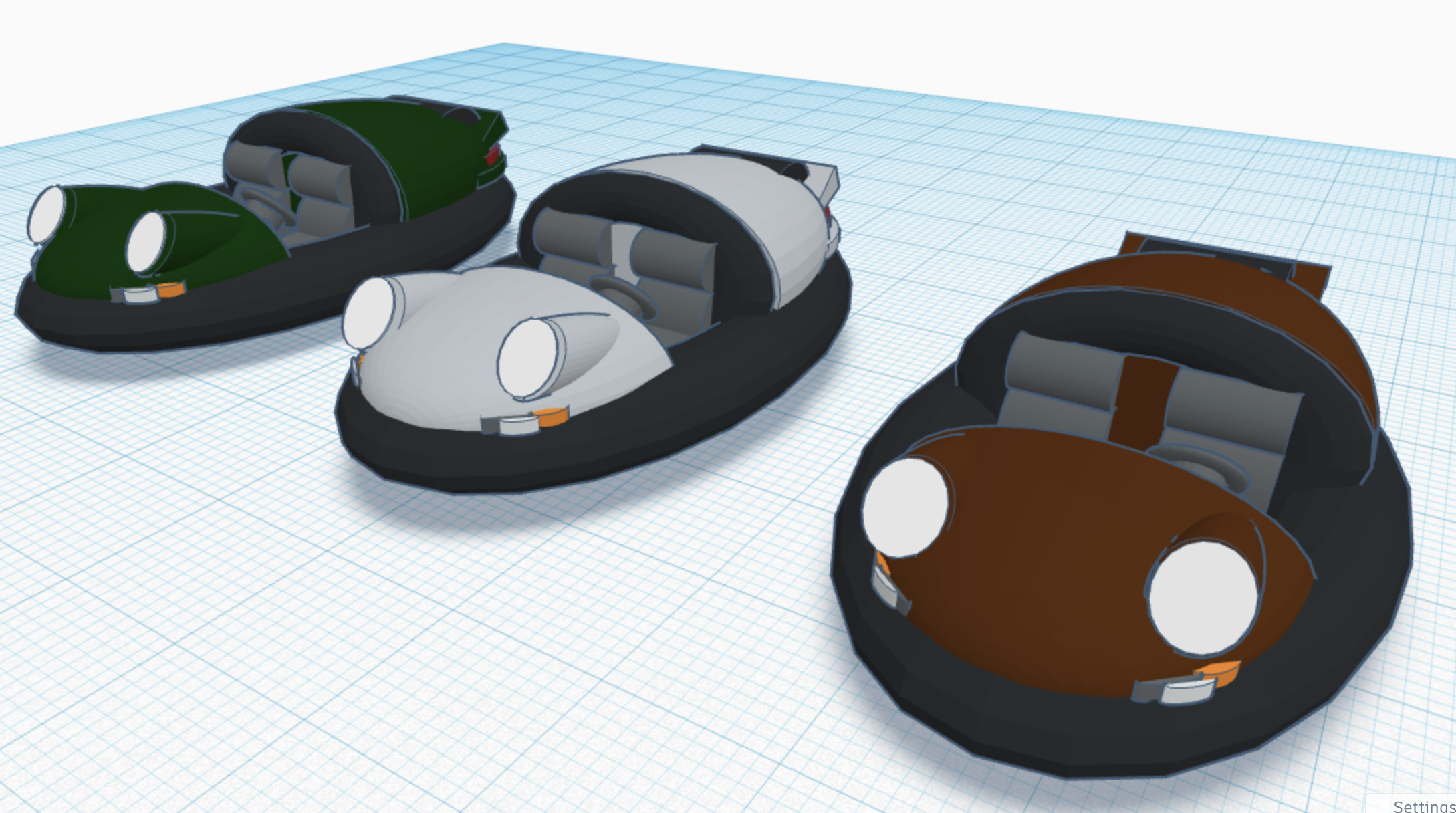The width and height of the screenshot is (1456, 813).
Task: Click the white front plate on green car
Action: 140,296
